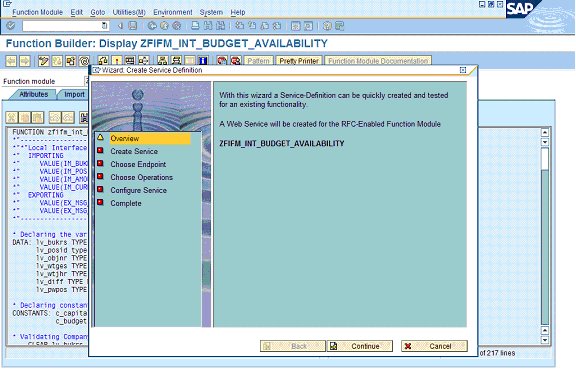
Task: Click the Create New Session icon
Action: coord(296,26)
